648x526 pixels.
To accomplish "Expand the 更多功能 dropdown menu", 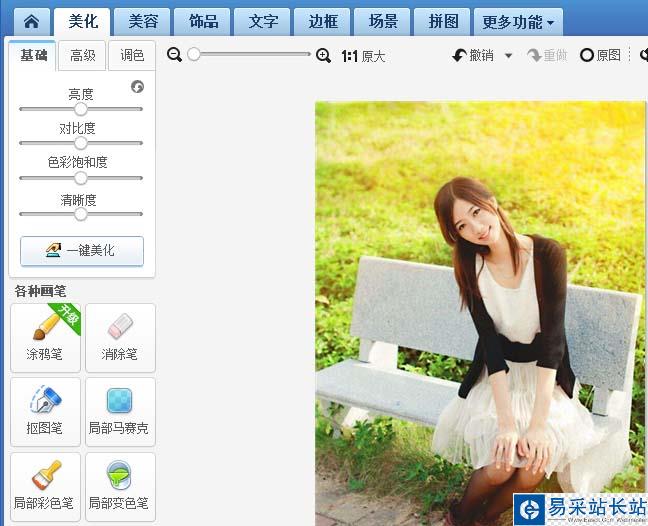I will (518, 22).
